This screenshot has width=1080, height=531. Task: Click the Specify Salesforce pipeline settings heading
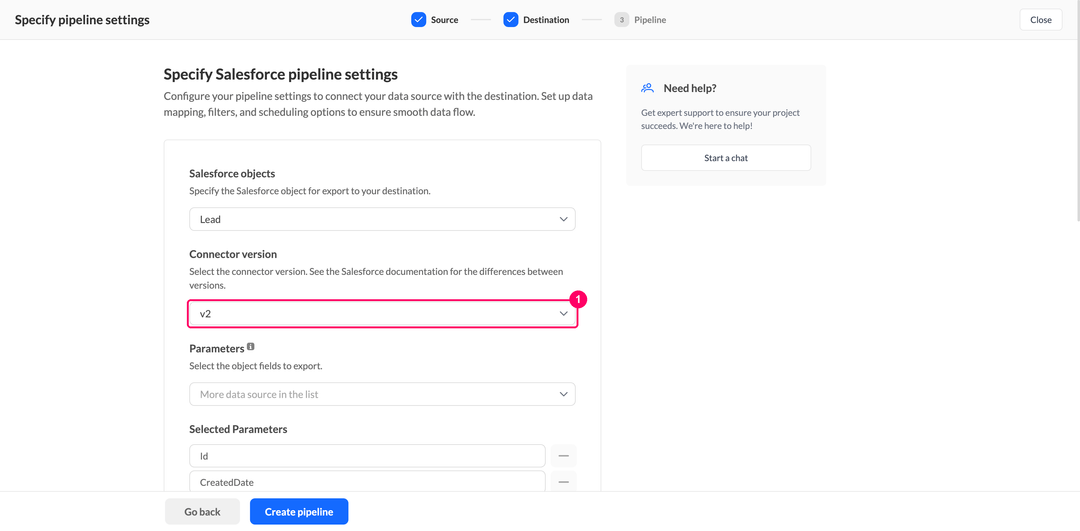pyautogui.click(x=280, y=74)
